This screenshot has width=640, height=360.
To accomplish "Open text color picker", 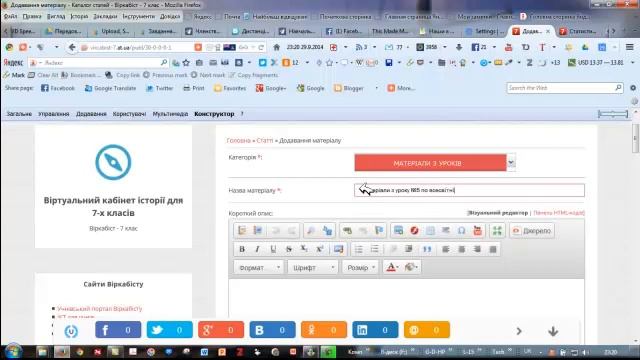I will (x=392, y=267).
